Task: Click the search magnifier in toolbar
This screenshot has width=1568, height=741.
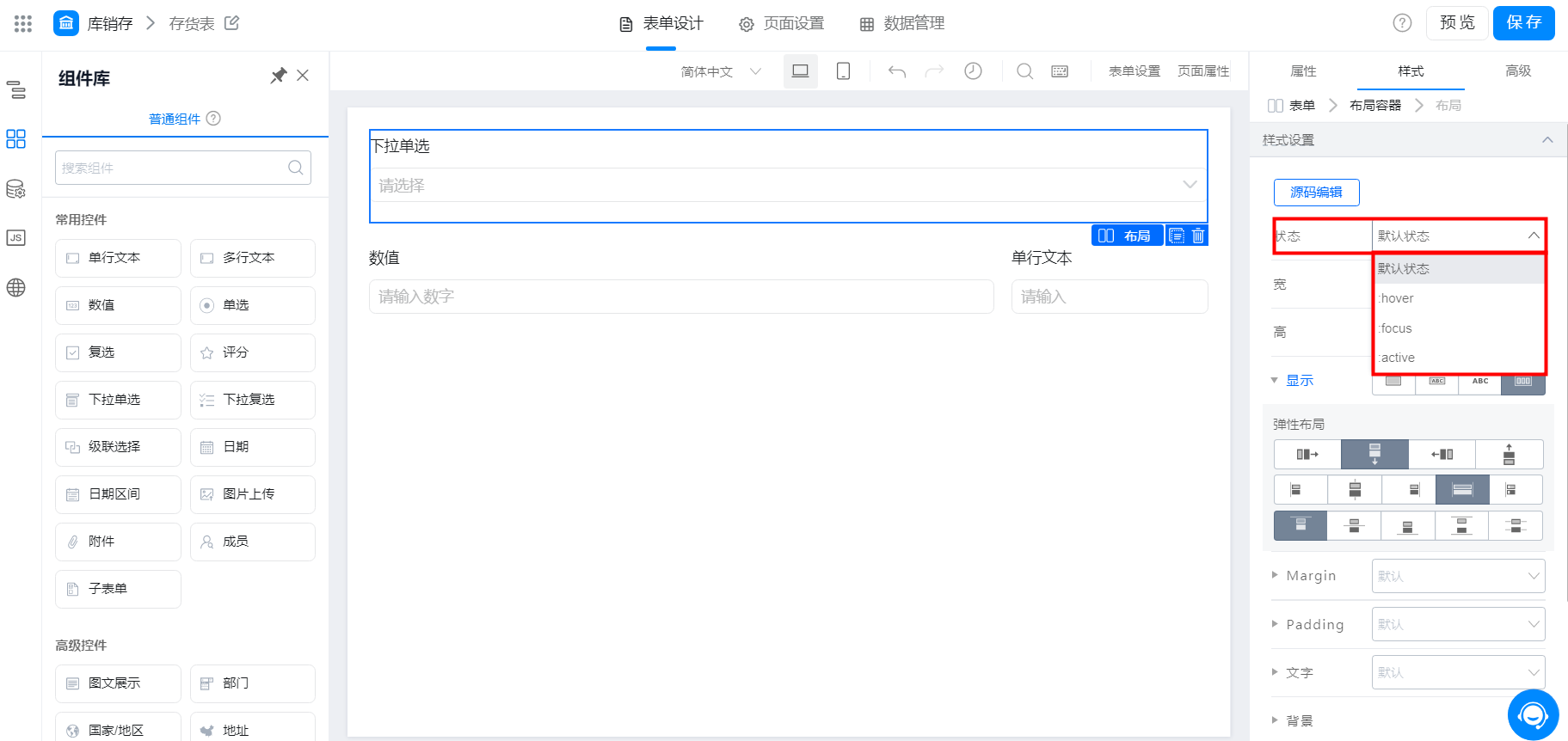Action: pos(1024,71)
